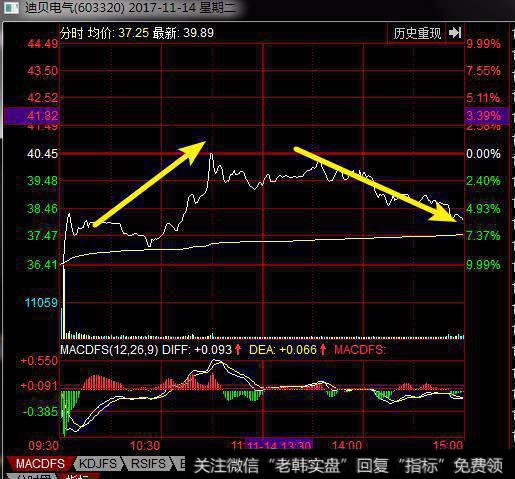The image size is (515, 479).
Task: Click the 0.00% percent axis label
Action: [483, 154]
